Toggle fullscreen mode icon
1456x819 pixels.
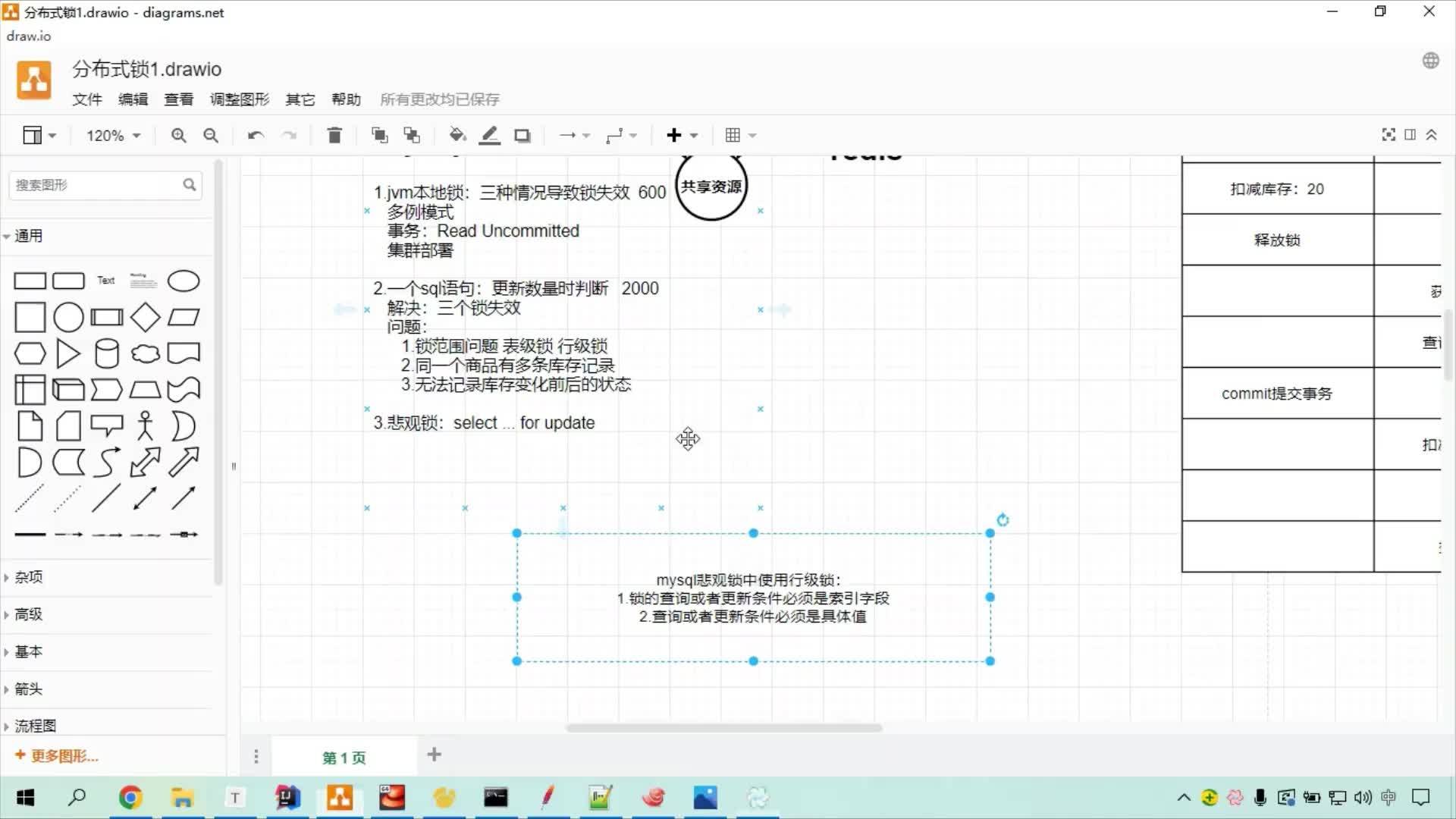1389,135
